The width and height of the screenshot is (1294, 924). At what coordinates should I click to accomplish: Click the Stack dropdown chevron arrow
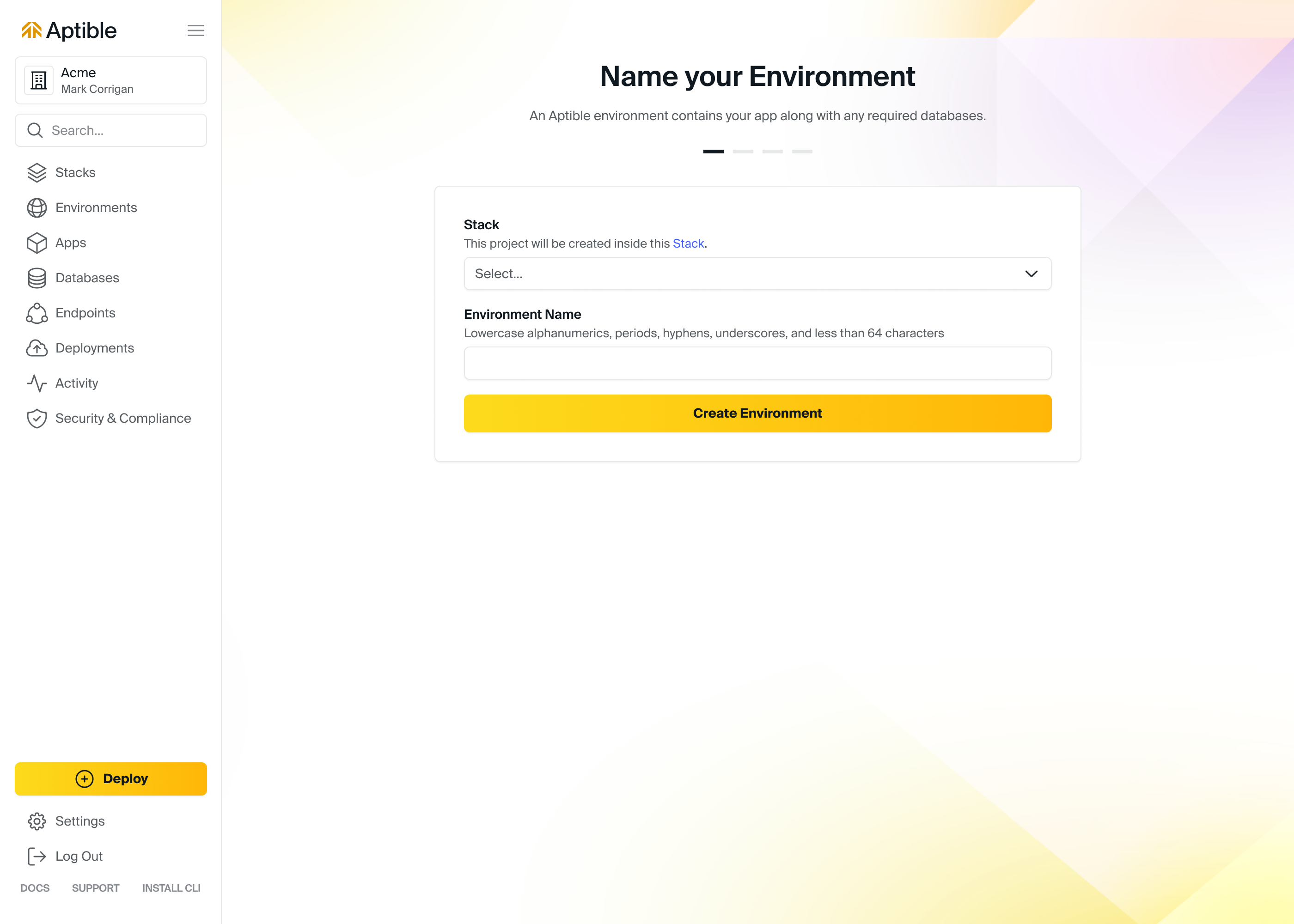coord(1031,274)
